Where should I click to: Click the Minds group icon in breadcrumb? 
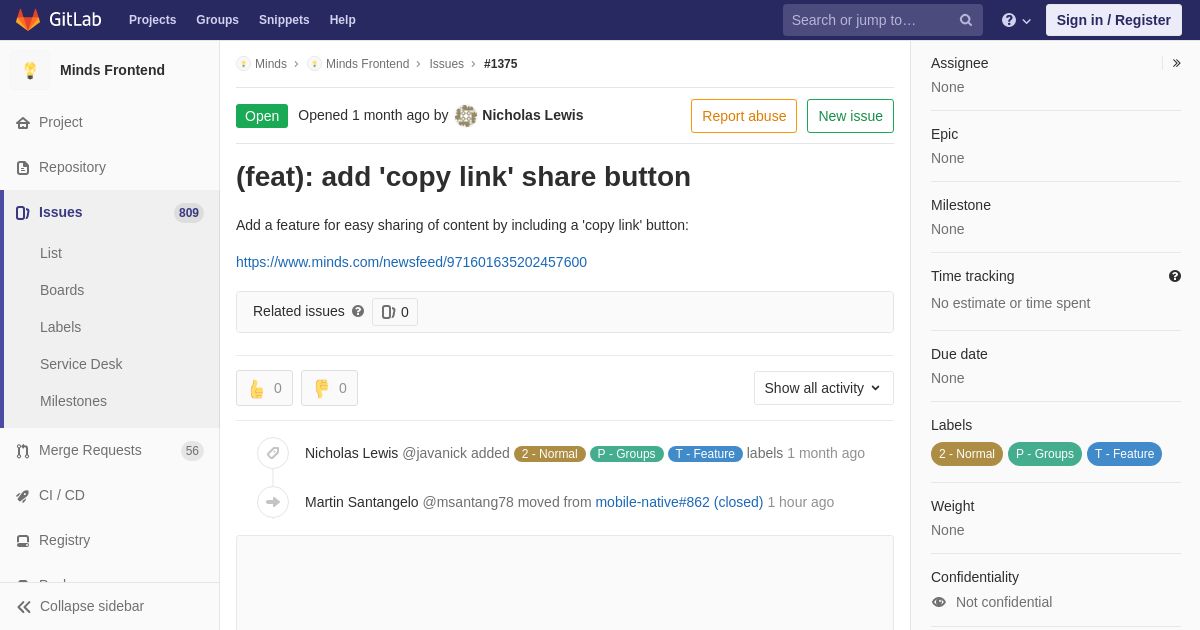pyautogui.click(x=243, y=64)
